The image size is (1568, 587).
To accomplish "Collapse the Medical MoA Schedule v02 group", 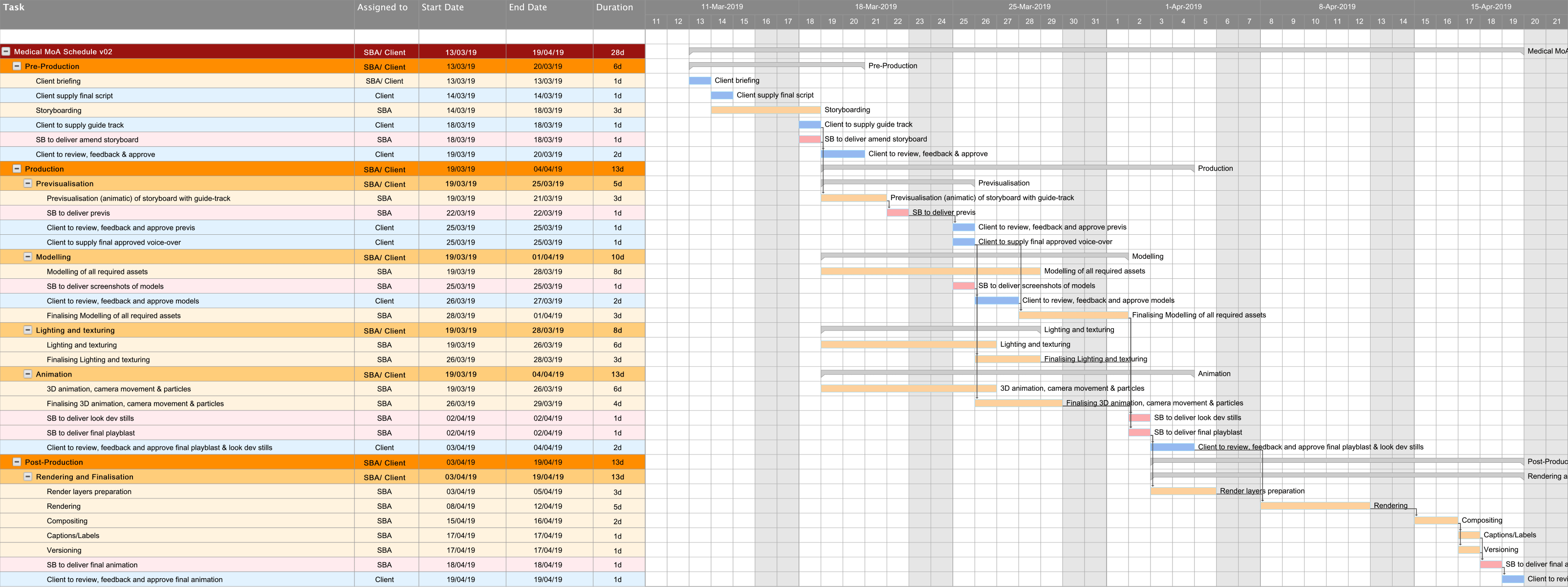I will [x=5, y=52].
